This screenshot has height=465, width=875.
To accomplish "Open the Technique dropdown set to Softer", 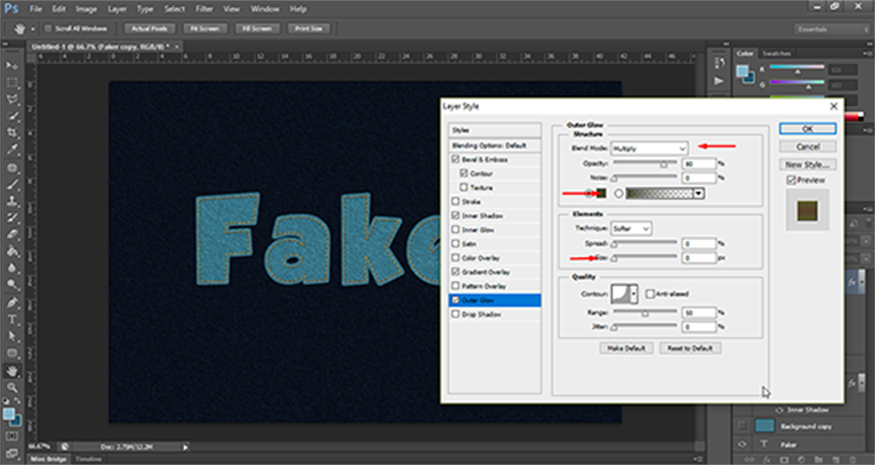I will (631, 228).
